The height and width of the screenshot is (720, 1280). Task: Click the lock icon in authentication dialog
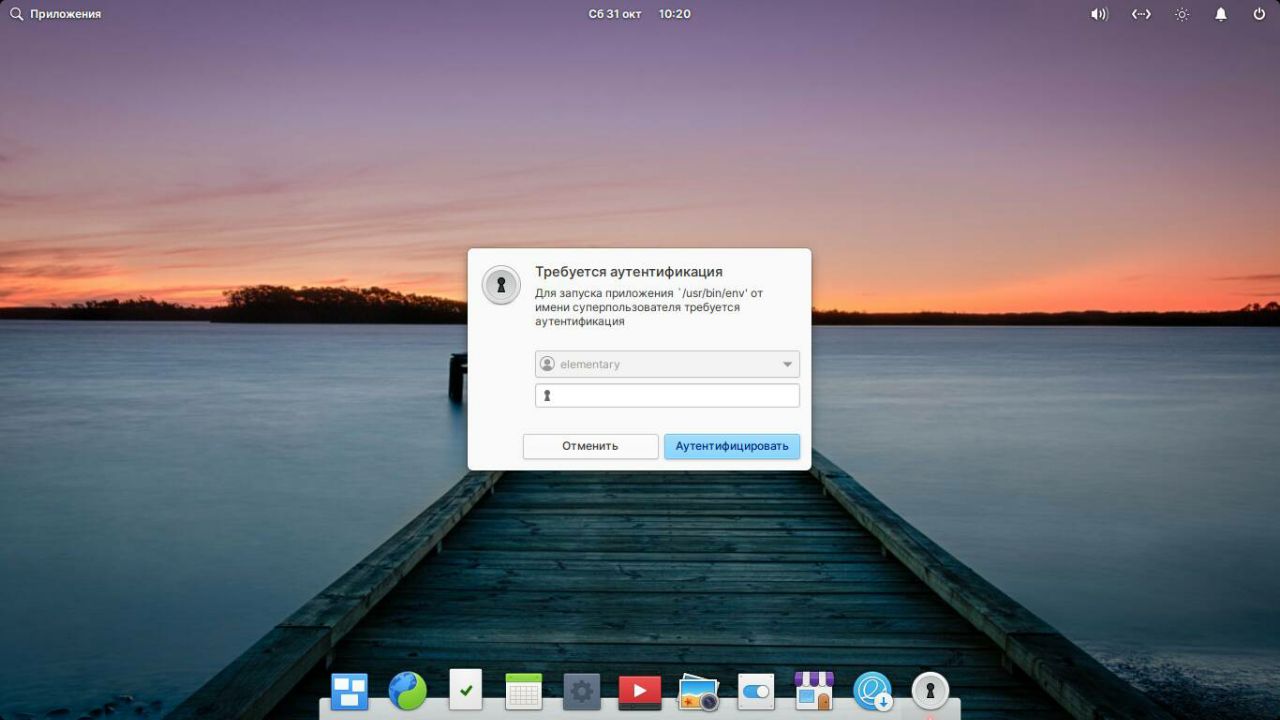tap(501, 285)
